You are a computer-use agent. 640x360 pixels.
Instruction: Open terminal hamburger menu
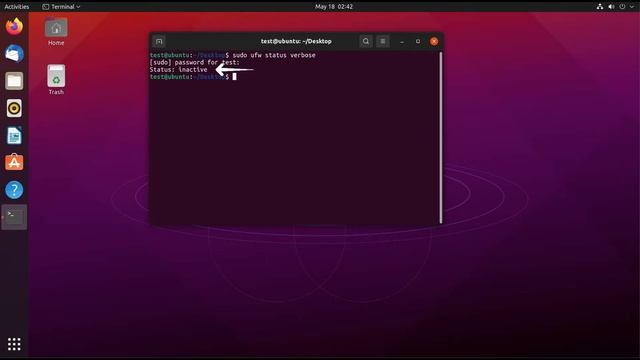click(383, 41)
